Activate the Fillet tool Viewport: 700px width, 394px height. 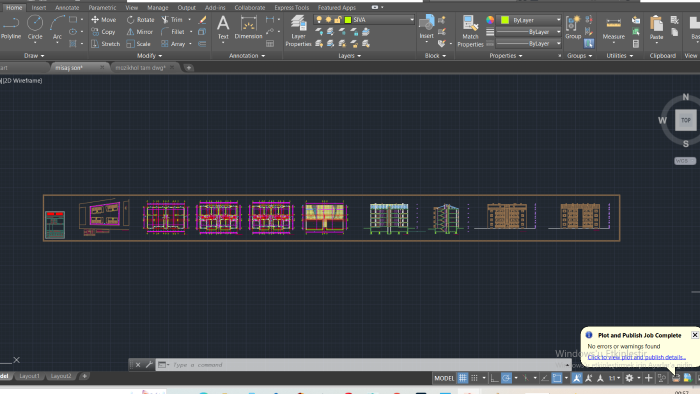coord(173,32)
